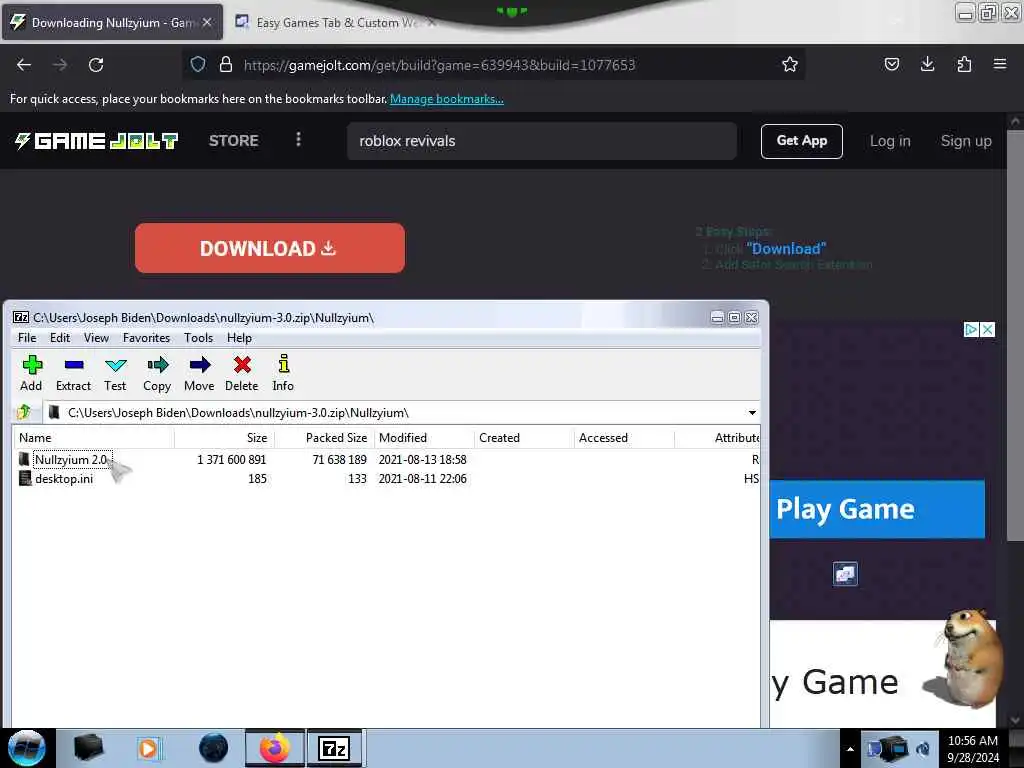This screenshot has width=1024, height=768.
Task: Click the blue "Download" link in ad steps
Action: pos(786,249)
